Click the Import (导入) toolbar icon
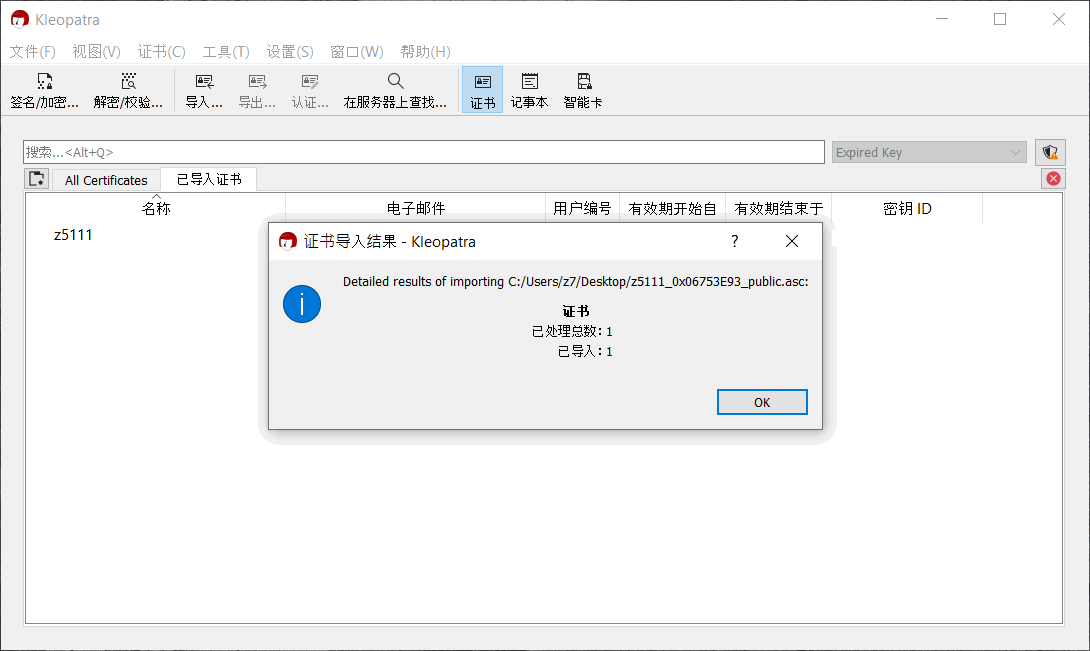1090x651 pixels. click(x=204, y=90)
